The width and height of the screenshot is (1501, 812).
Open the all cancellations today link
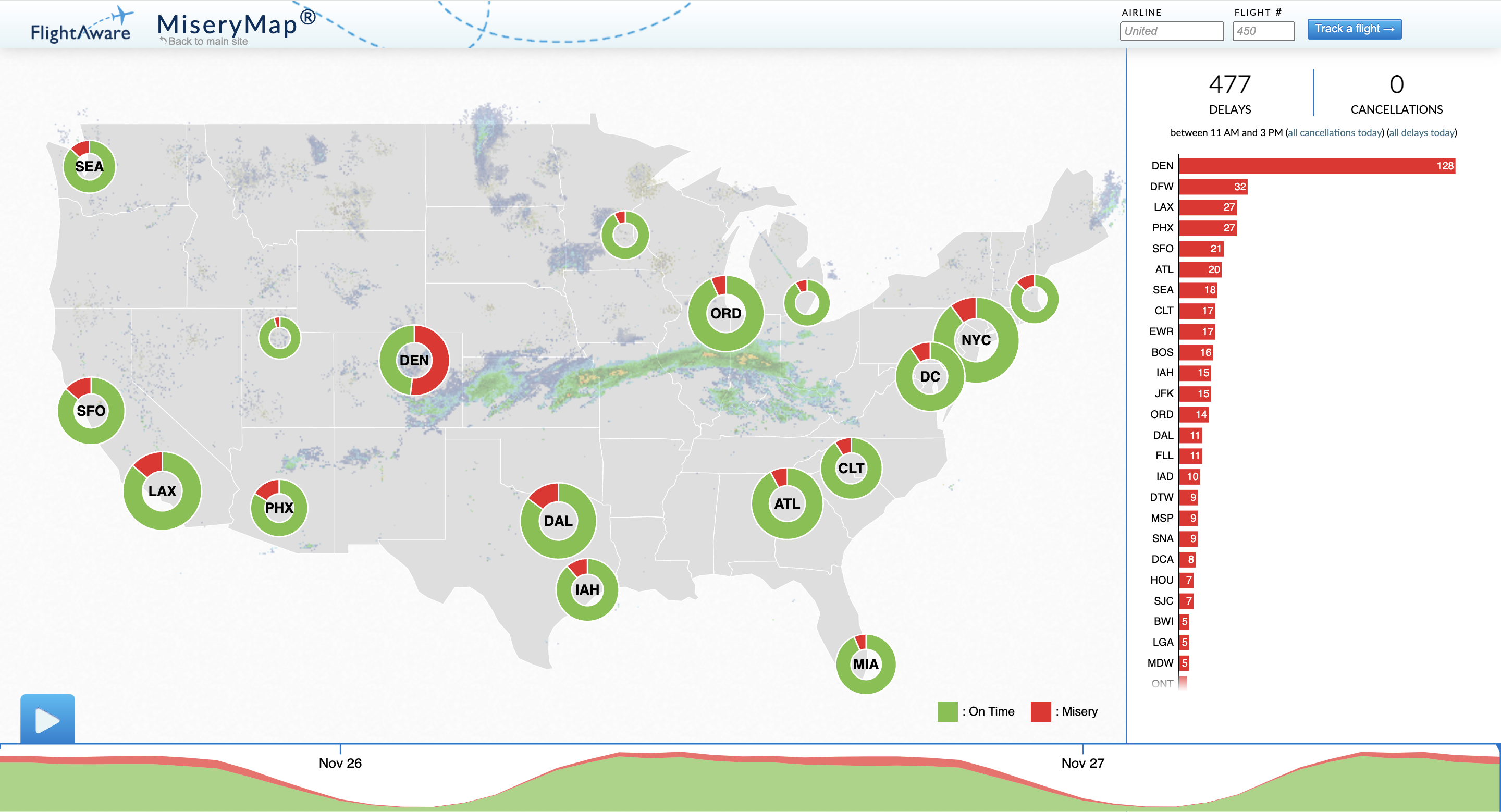(x=1334, y=133)
